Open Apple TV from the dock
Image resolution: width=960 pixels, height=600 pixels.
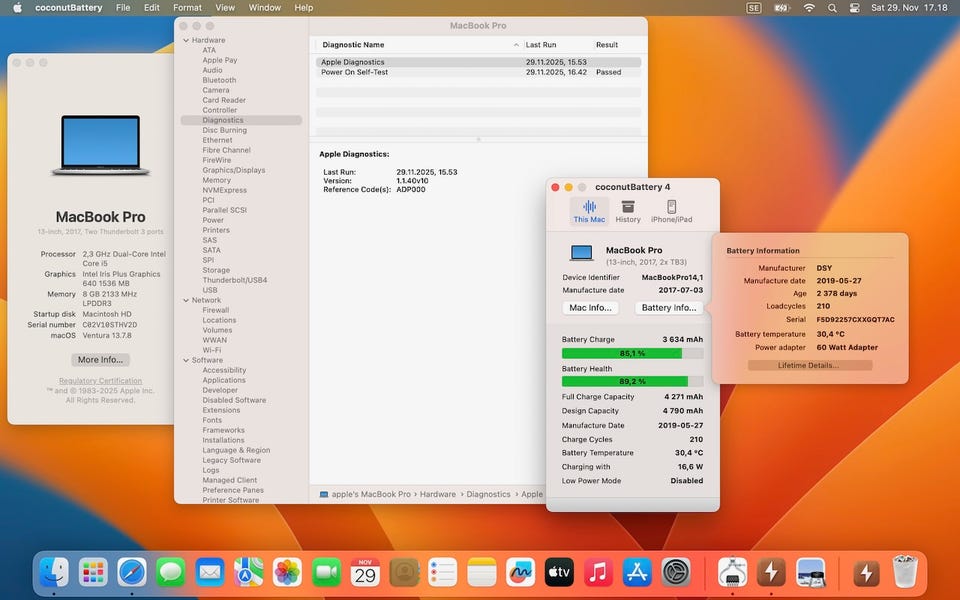pos(559,572)
